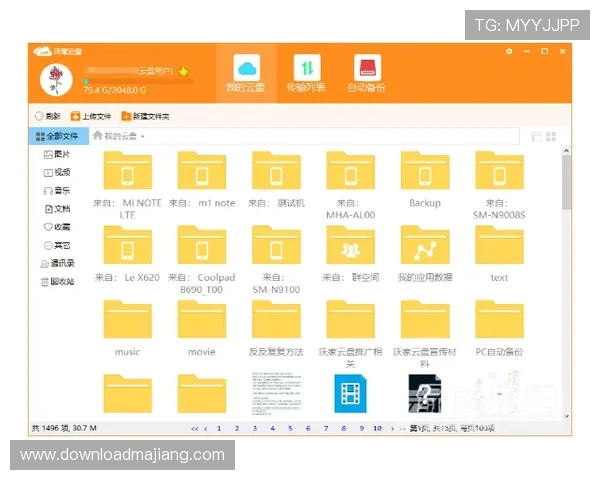Open the 自动备份 auto backup icon
600x480 pixels.
click(x=367, y=74)
